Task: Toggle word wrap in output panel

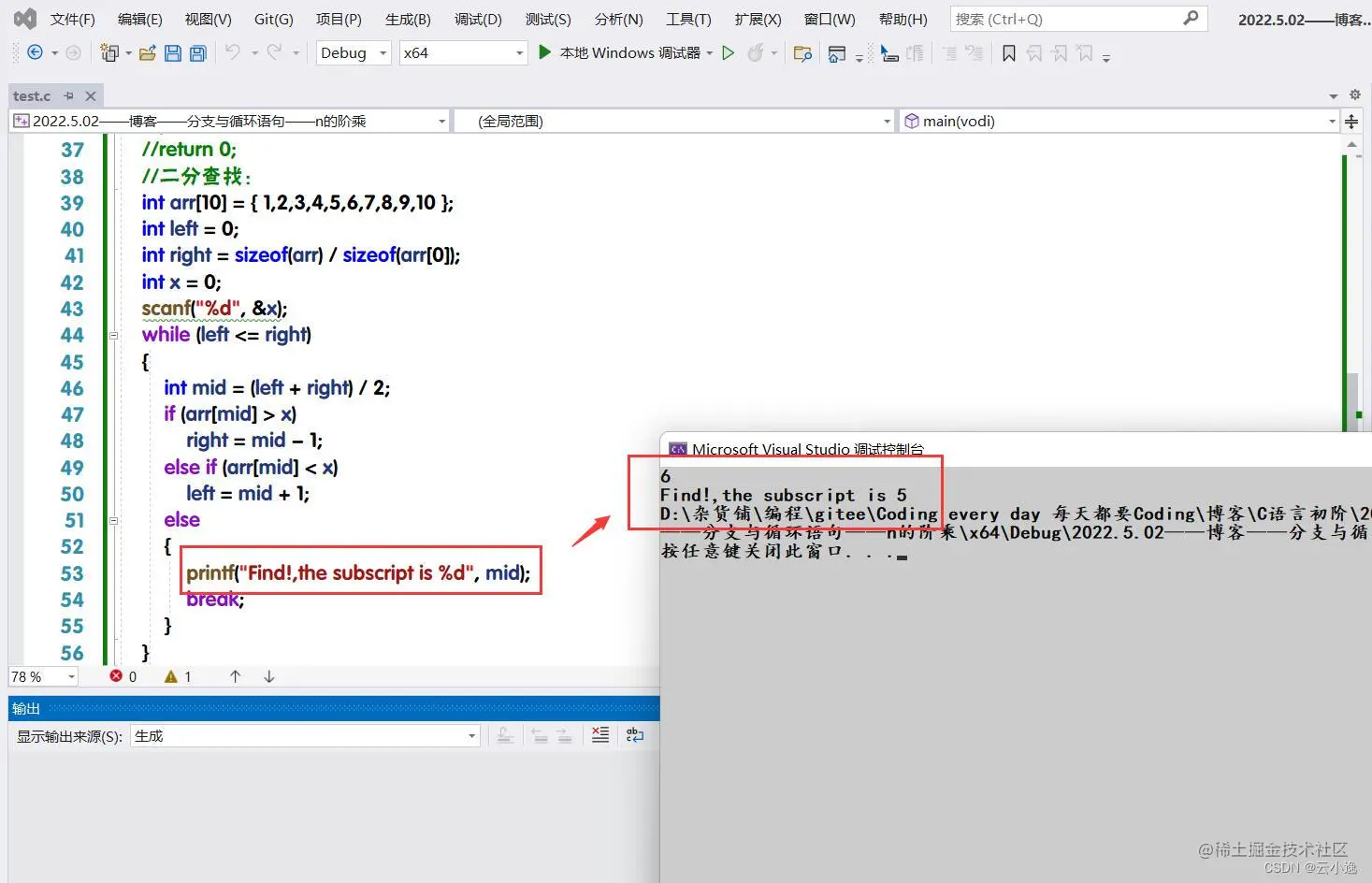Action: point(635,735)
